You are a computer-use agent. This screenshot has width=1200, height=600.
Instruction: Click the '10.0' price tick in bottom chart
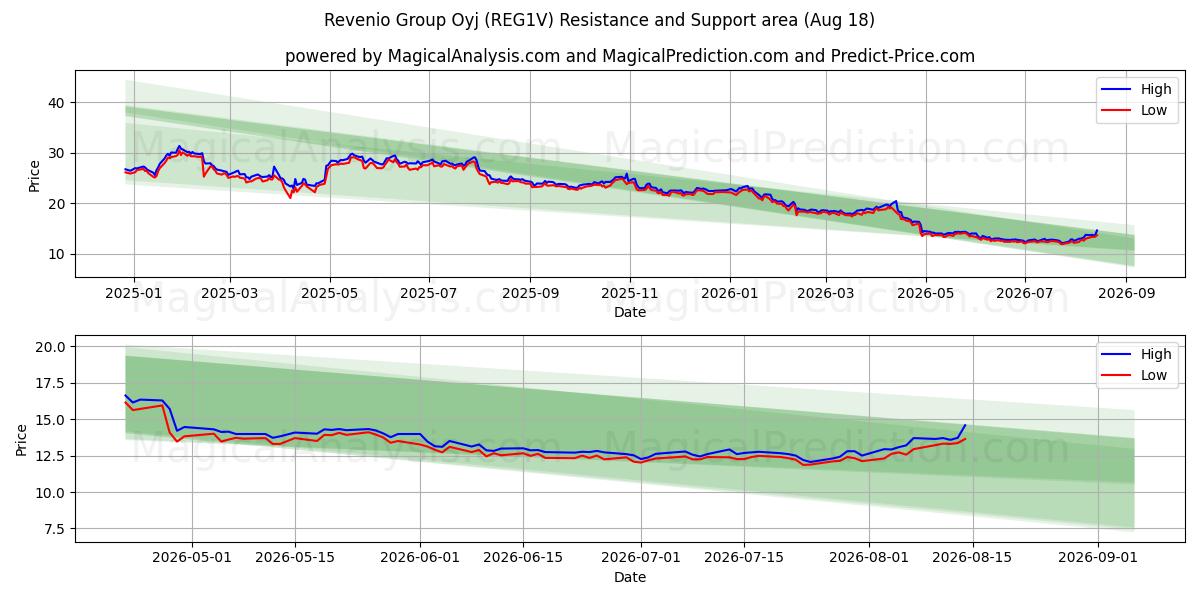(52, 493)
